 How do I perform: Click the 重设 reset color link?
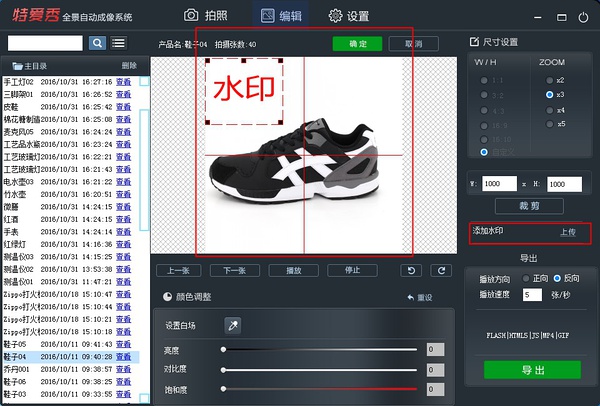click(420, 297)
